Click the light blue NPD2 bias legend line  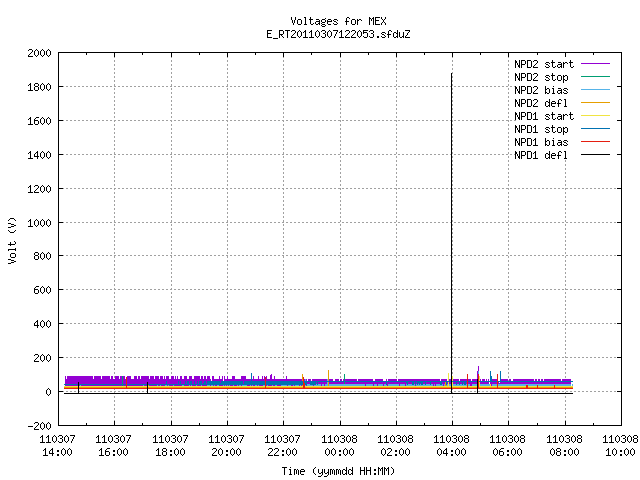click(595, 89)
